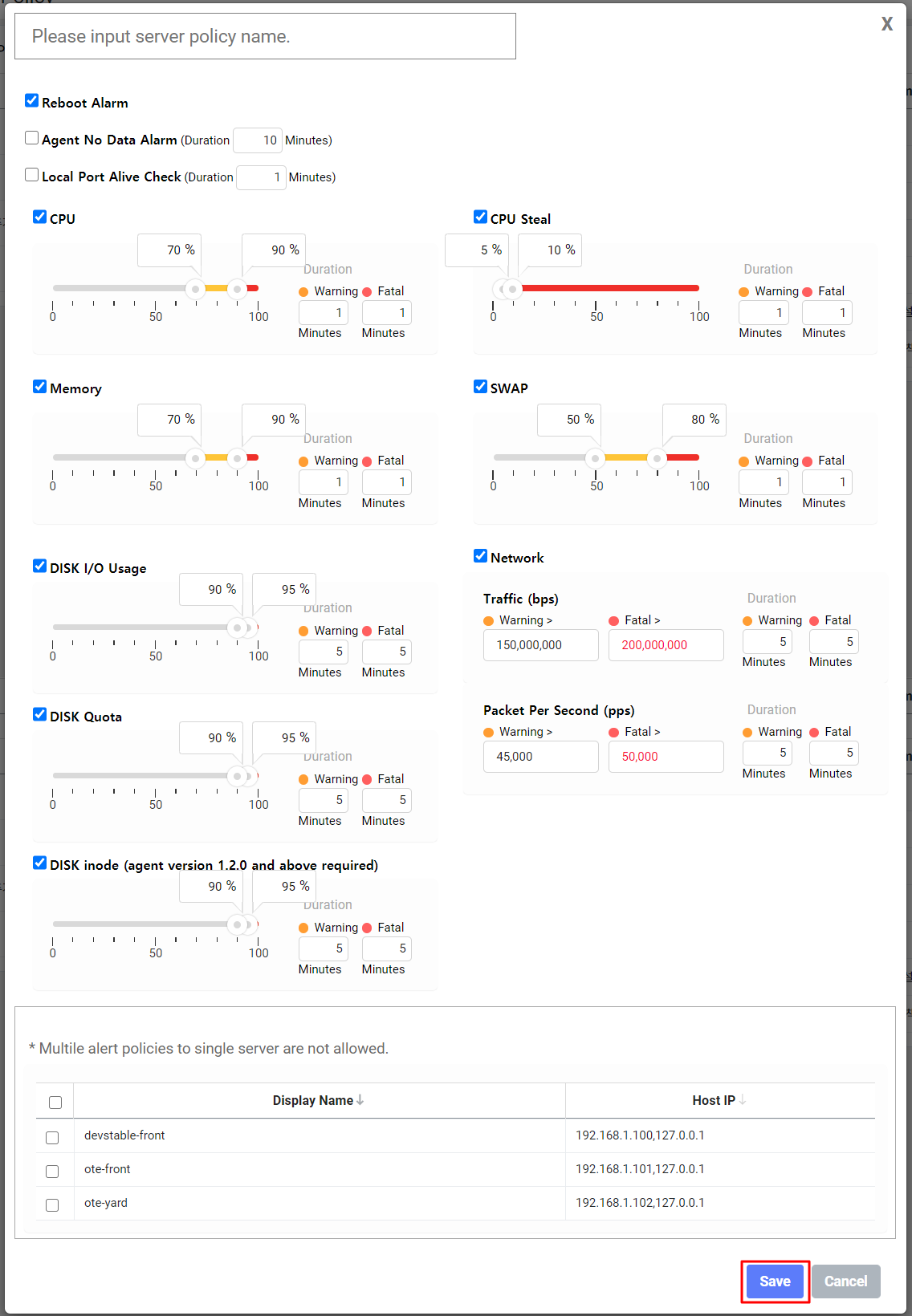The height and width of the screenshot is (1316, 912).
Task: Disable the Network alarm checkbox
Action: tap(480, 555)
